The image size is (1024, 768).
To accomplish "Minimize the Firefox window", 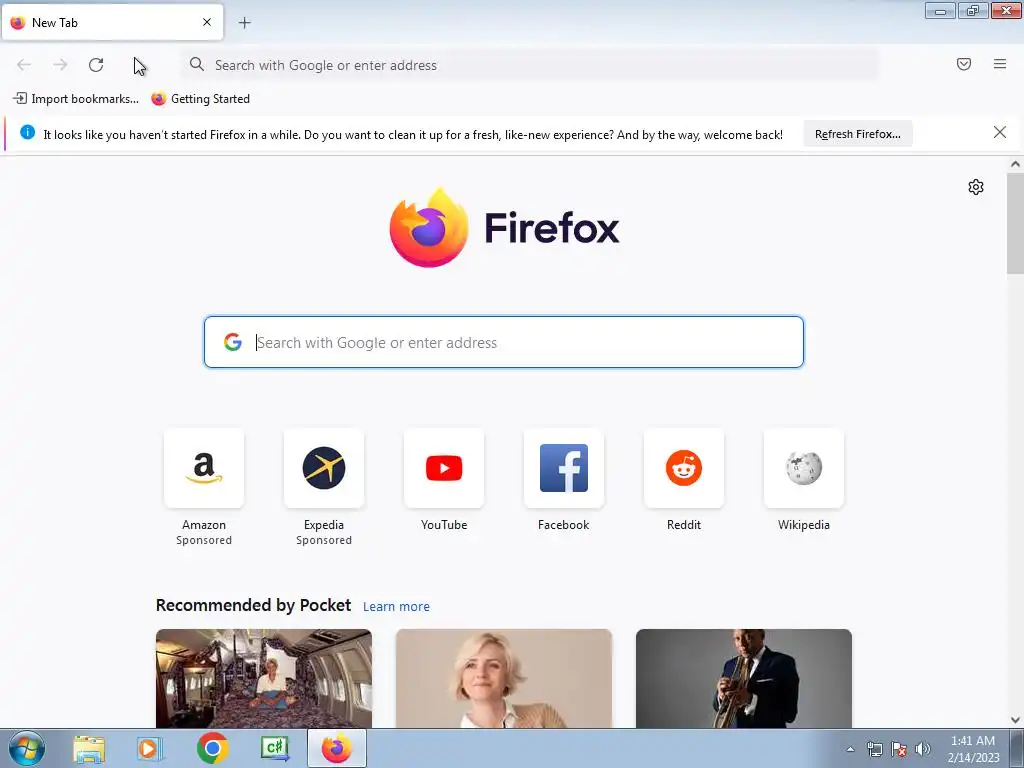I will pos(940,11).
